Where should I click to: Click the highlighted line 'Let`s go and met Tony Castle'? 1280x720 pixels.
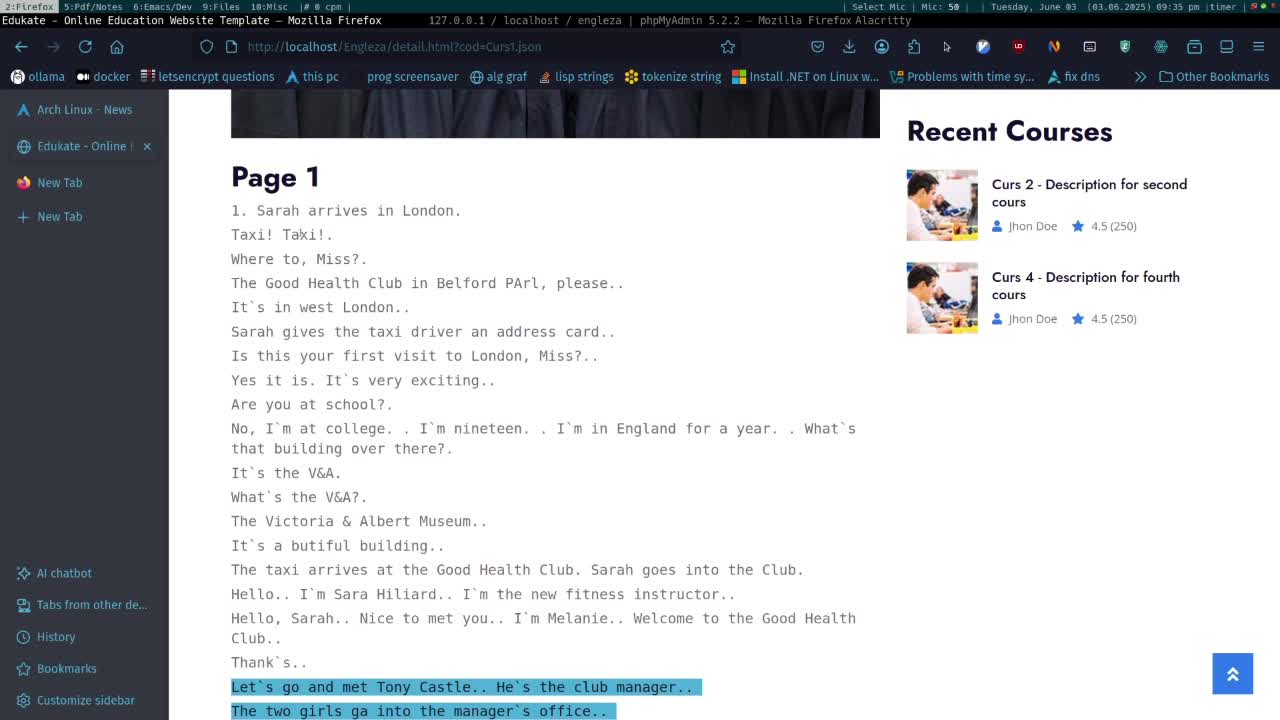point(466,687)
